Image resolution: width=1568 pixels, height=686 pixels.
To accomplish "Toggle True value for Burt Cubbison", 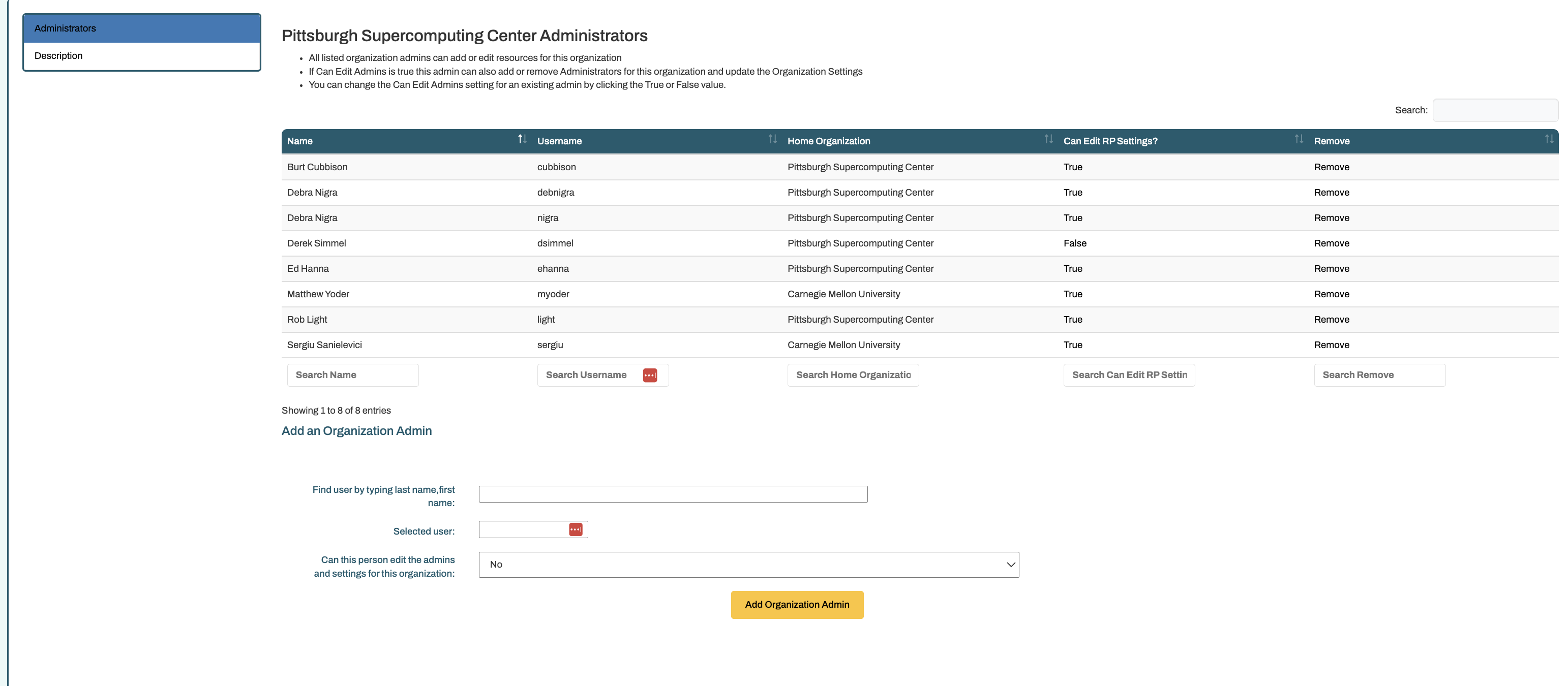I will (x=1072, y=167).
